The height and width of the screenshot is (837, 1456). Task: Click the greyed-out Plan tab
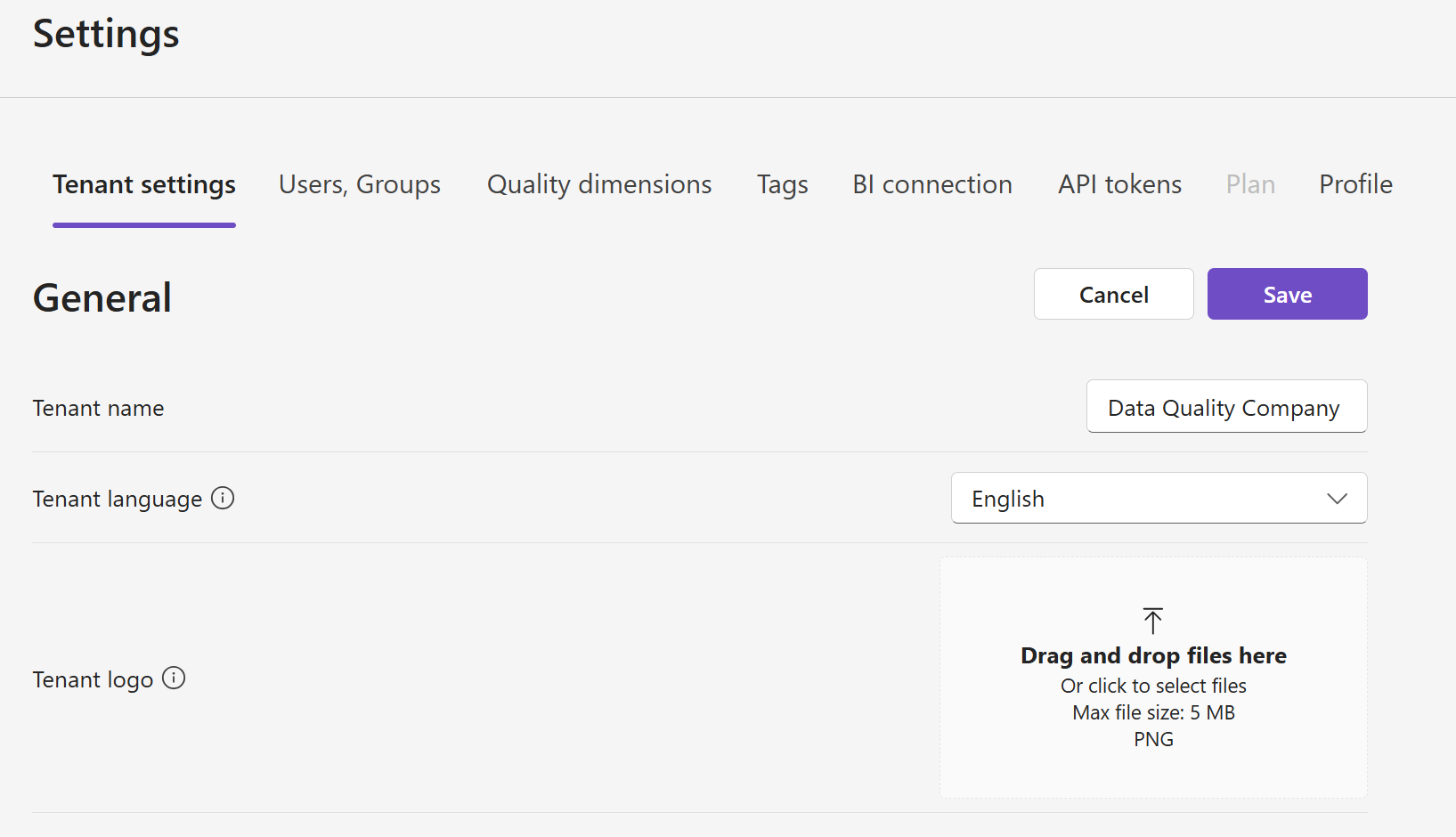[1250, 184]
